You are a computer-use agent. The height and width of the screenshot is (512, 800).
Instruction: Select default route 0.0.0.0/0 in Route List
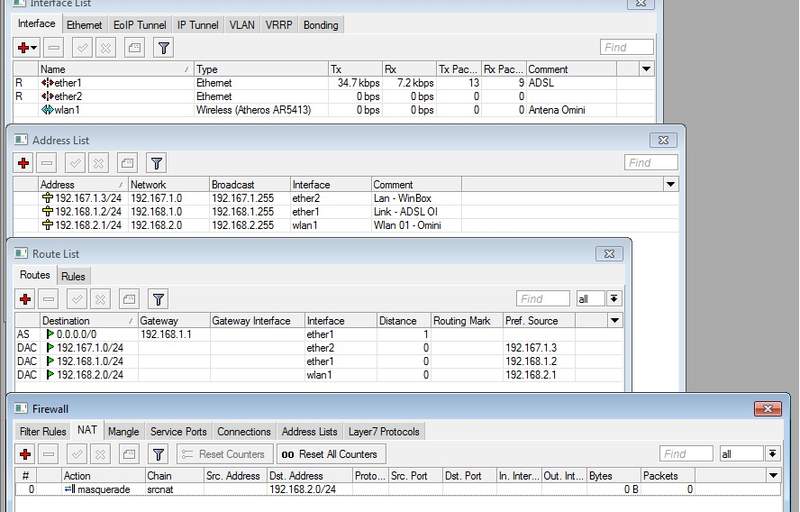click(319, 334)
